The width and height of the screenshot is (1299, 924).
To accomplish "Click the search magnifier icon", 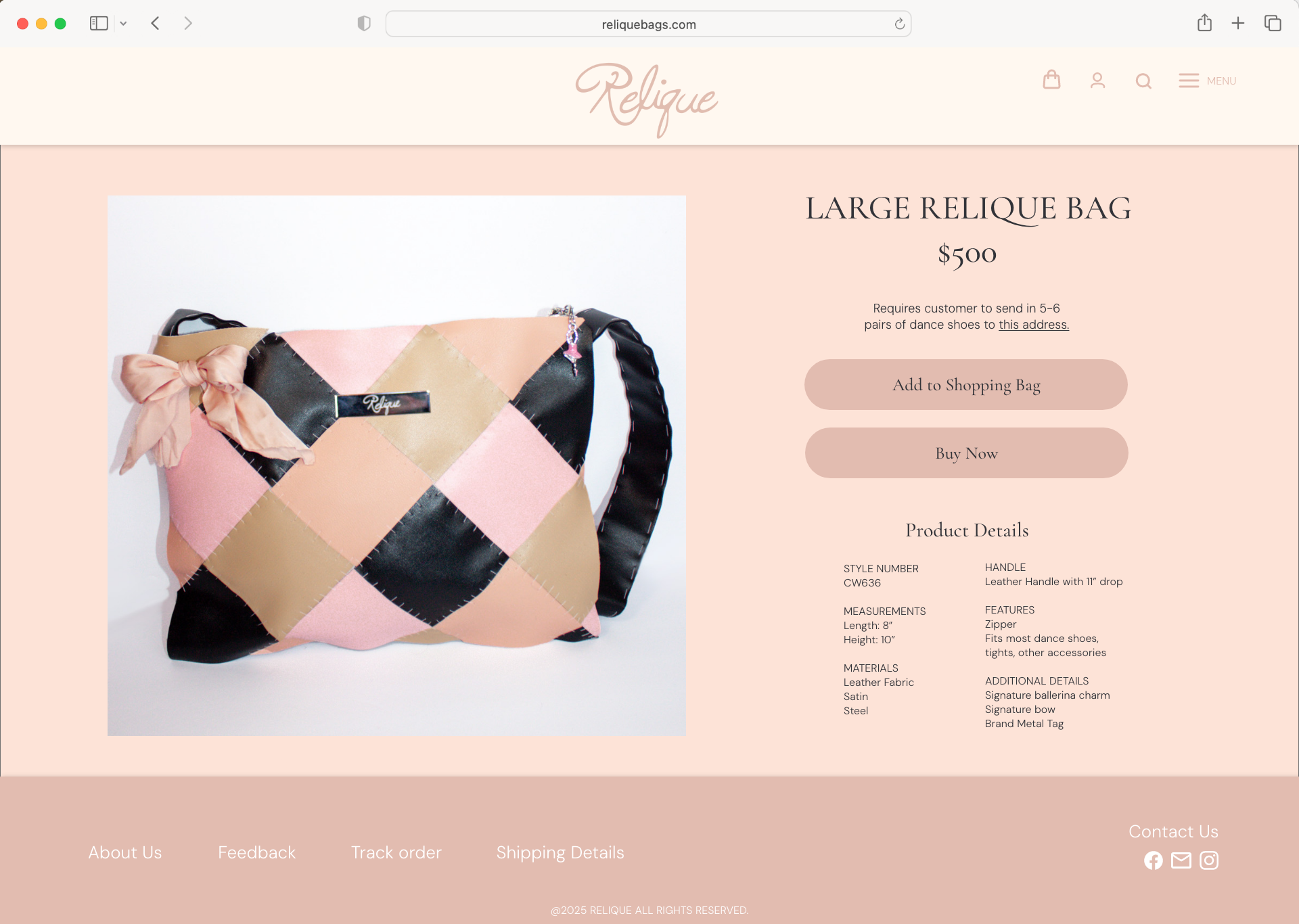I will tap(1143, 81).
